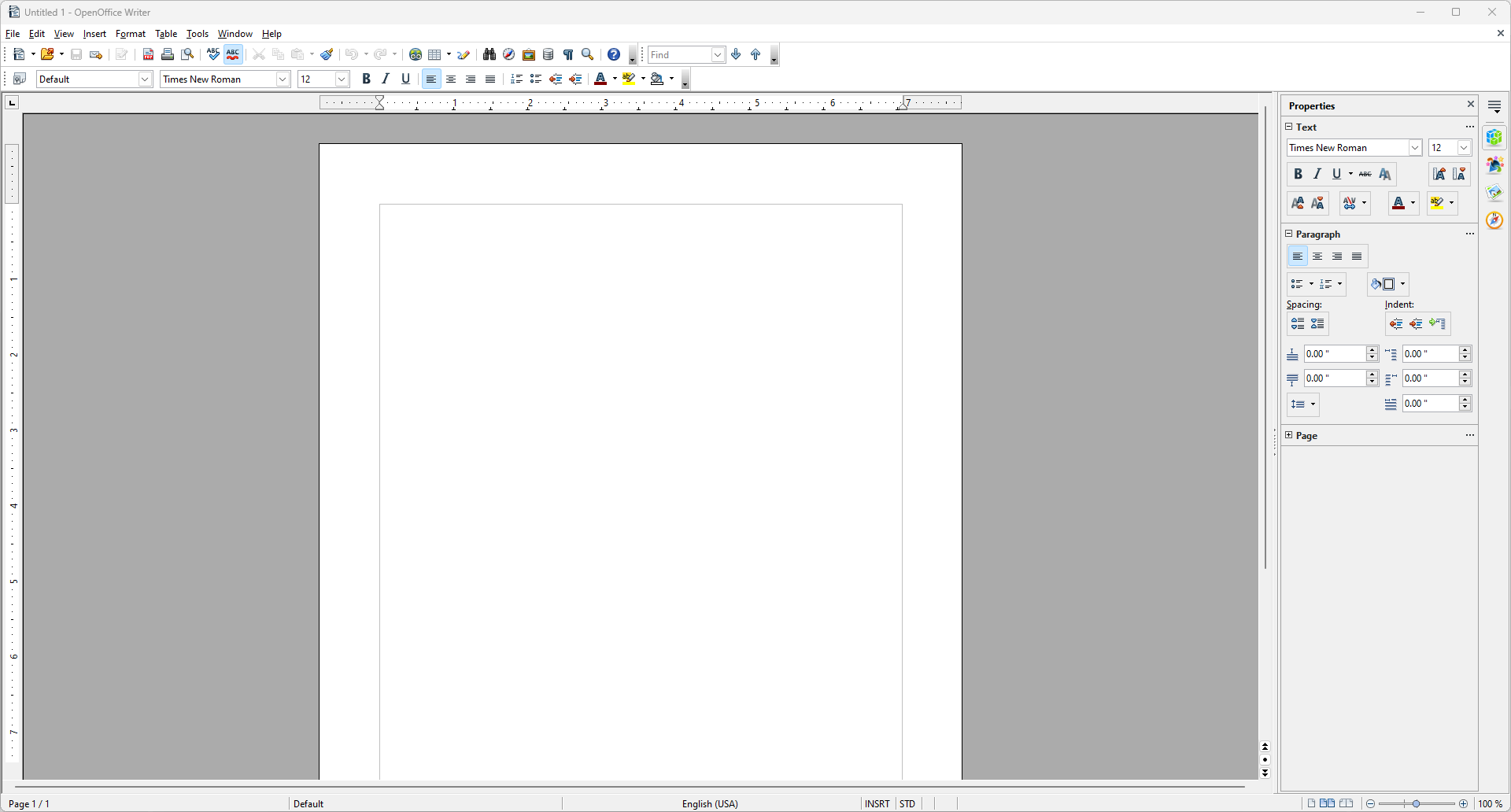
Task: Toggle AutoSpellcheck on or off
Action: (232, 54)
